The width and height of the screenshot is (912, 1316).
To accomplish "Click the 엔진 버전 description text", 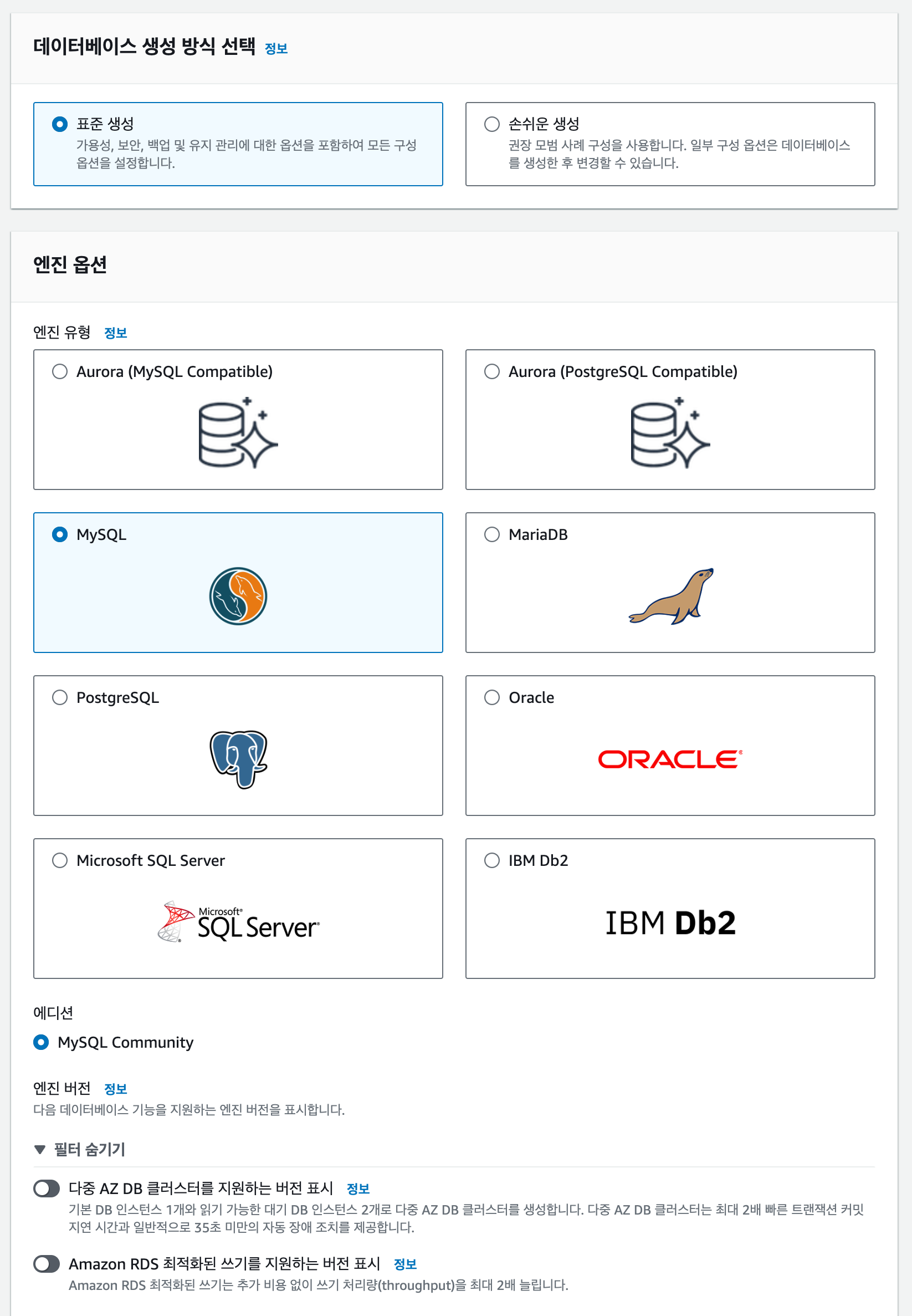I will 189,1110.
